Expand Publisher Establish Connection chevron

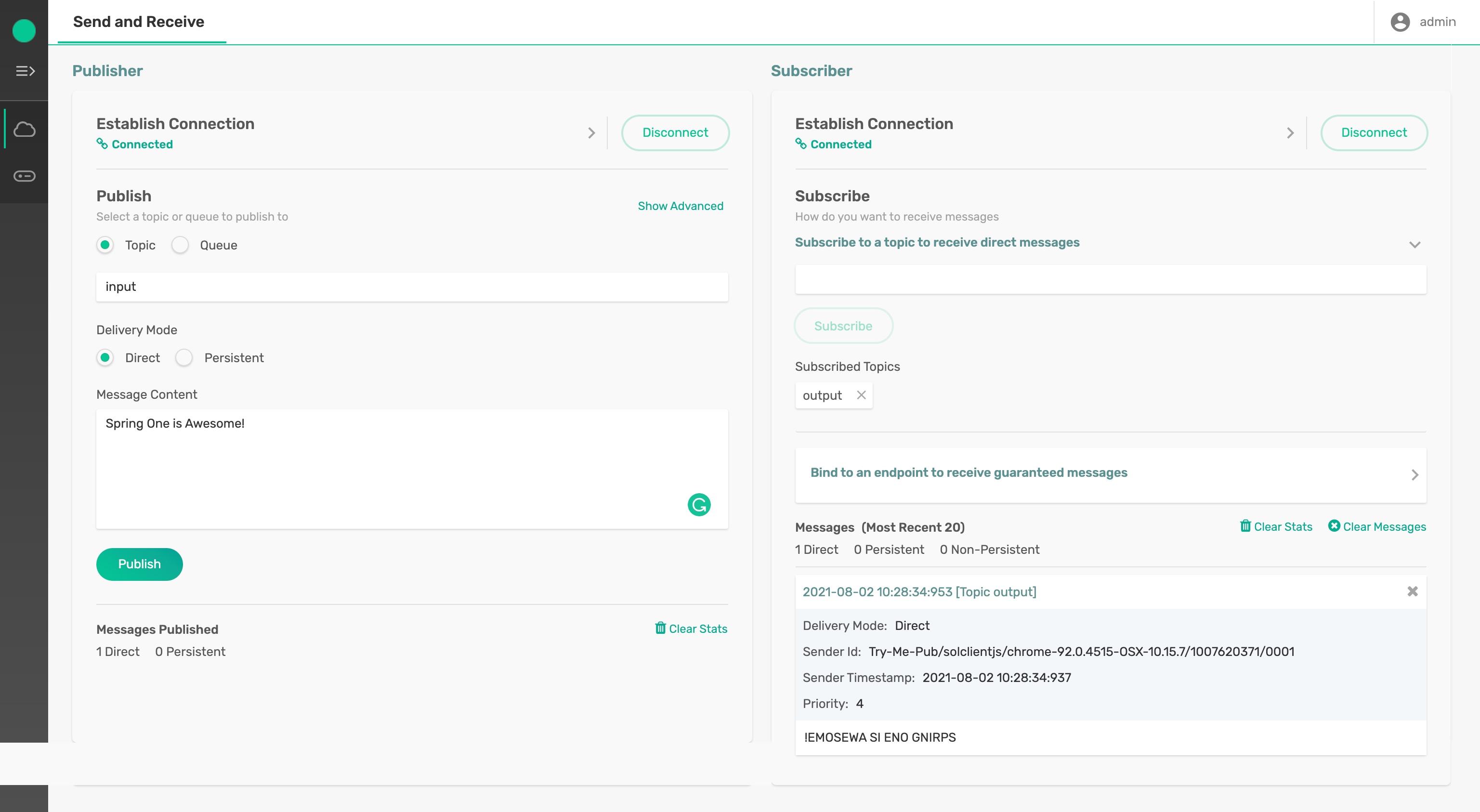(591, 133)
